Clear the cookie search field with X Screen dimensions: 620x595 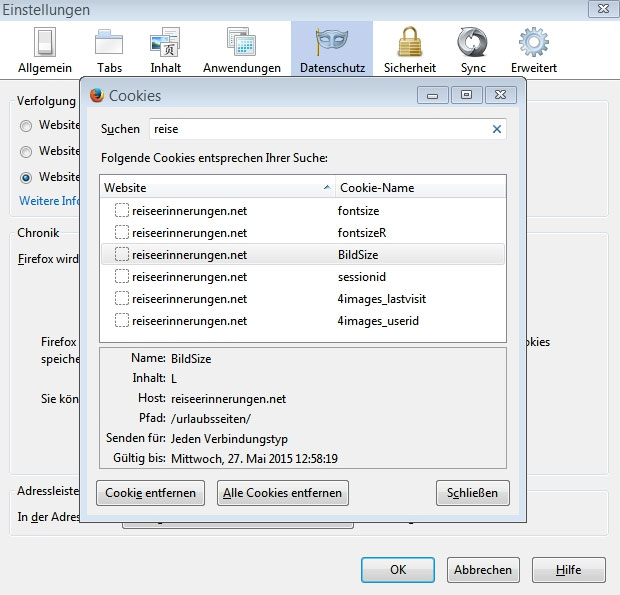[497, 129]
